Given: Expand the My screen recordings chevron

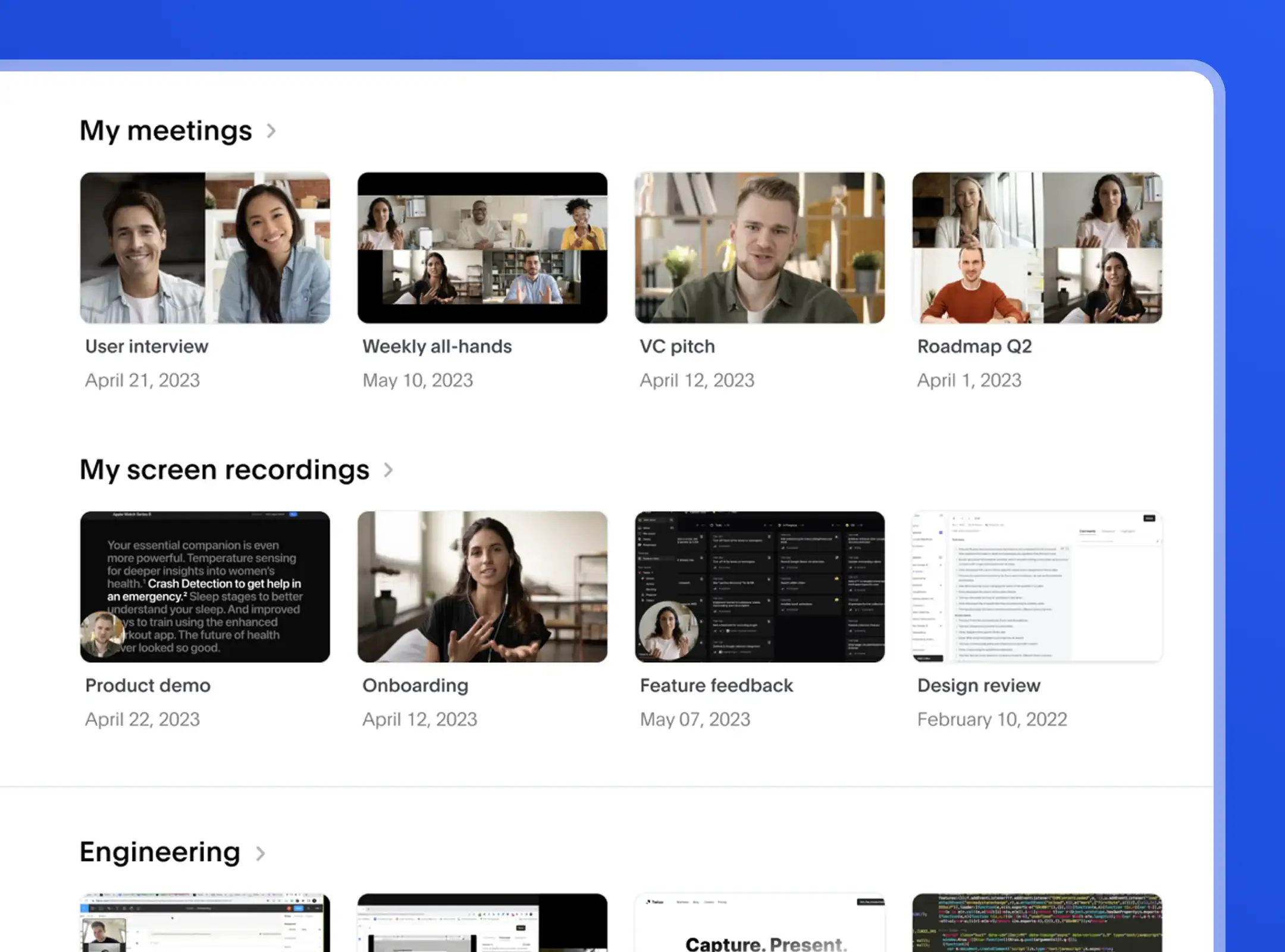Looking at the screenshot, I should (x=388, y=470).
